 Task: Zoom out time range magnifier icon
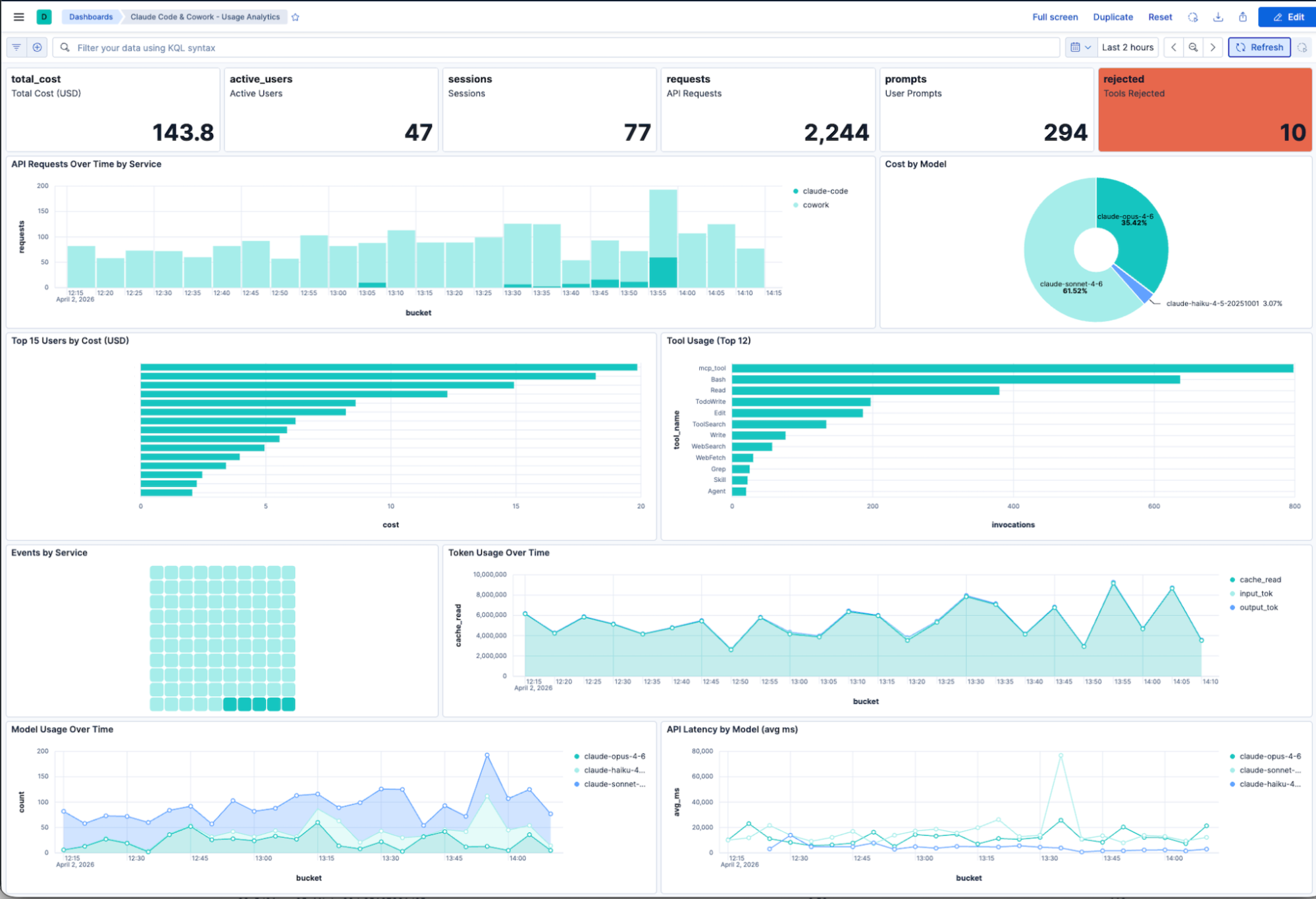(1193, 47)
